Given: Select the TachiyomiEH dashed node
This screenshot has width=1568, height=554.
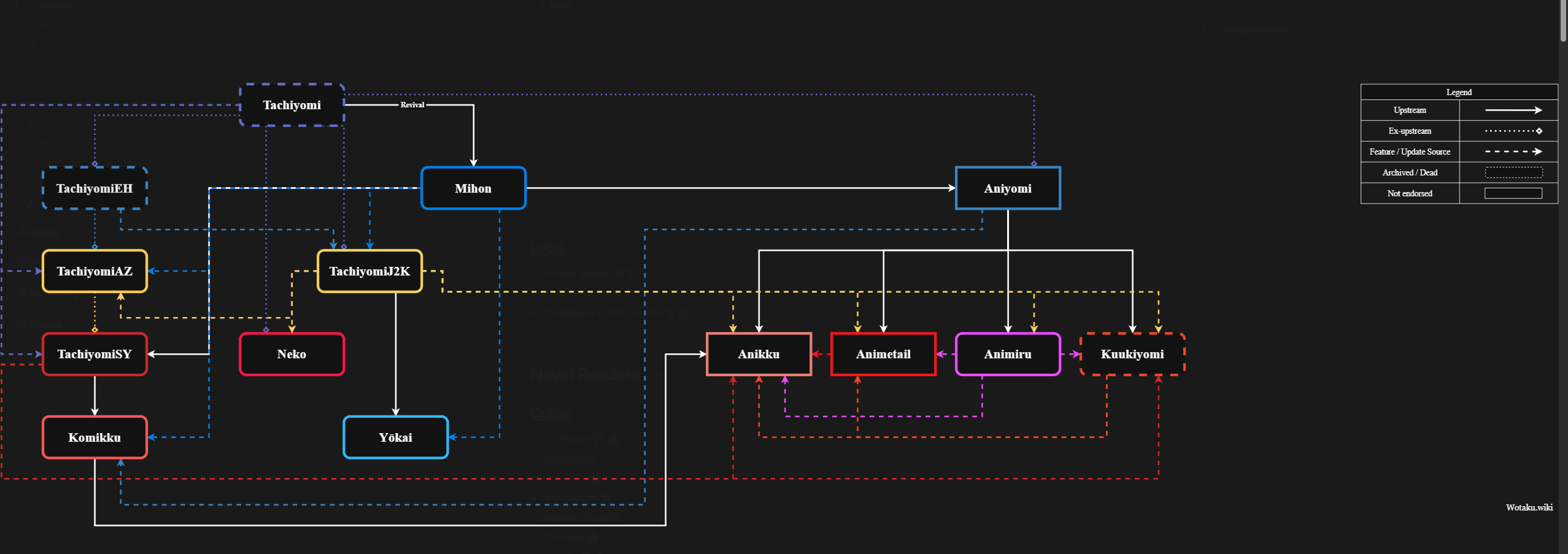Looking at the screenshot, I should [x=95, y=188].
